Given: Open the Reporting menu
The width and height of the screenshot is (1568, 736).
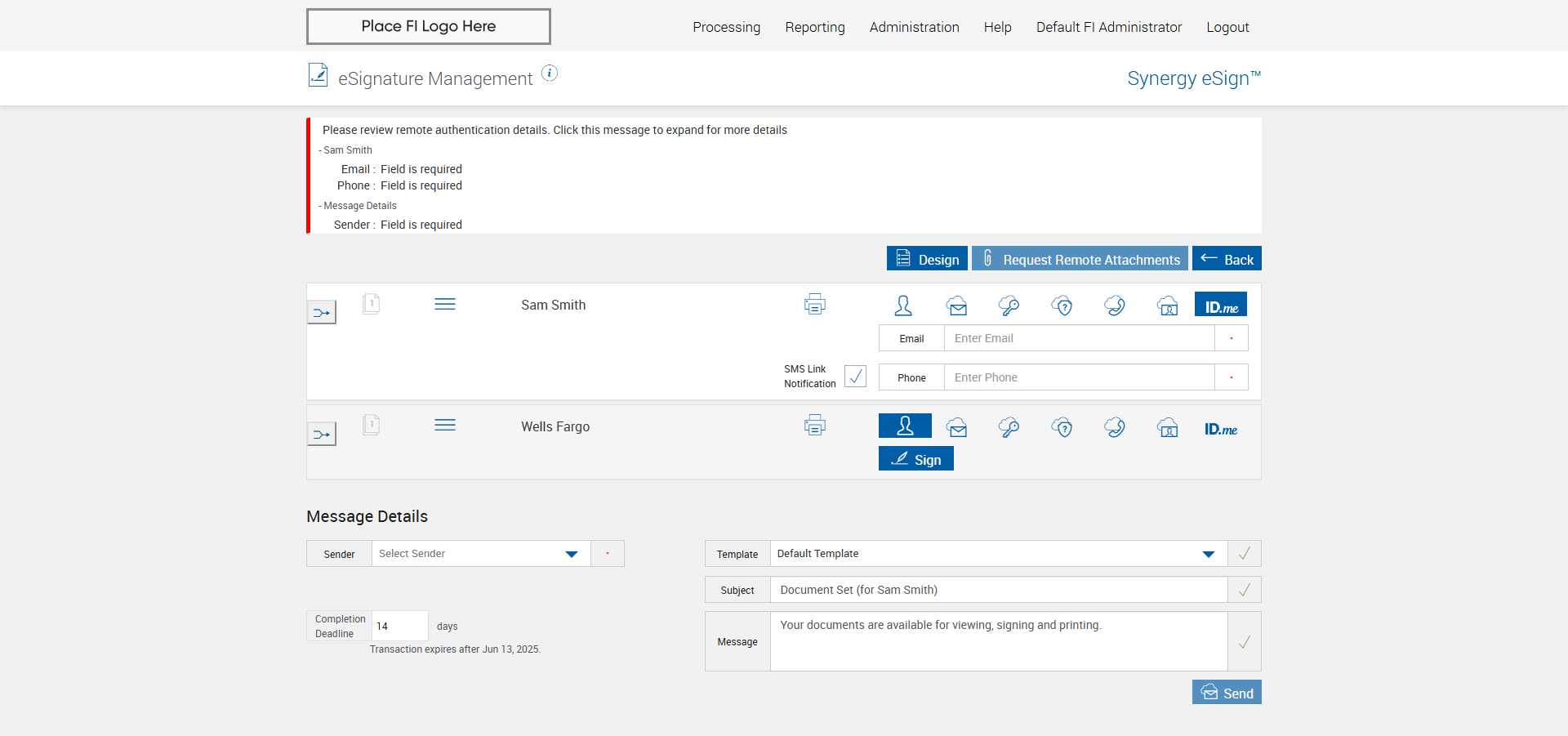Looking at the screenshot, I should [814, 27].
